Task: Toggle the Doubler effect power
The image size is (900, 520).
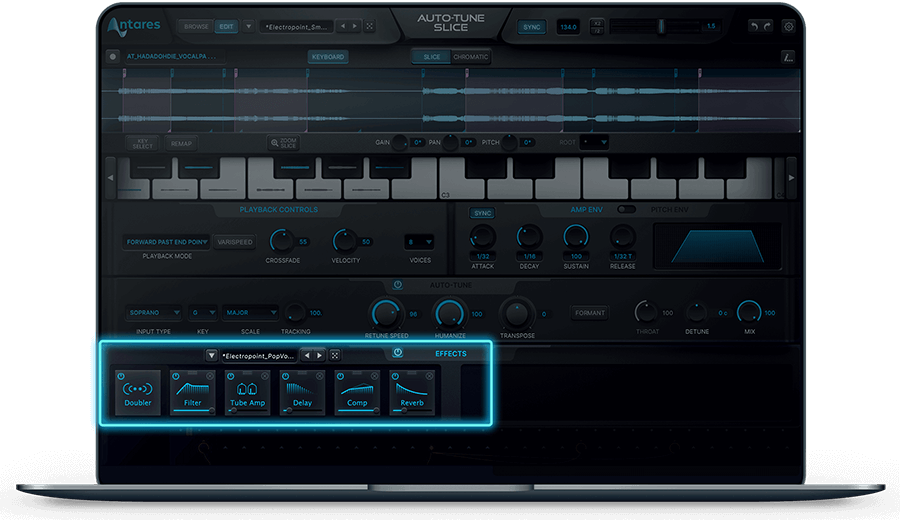Action: [121, 377]
